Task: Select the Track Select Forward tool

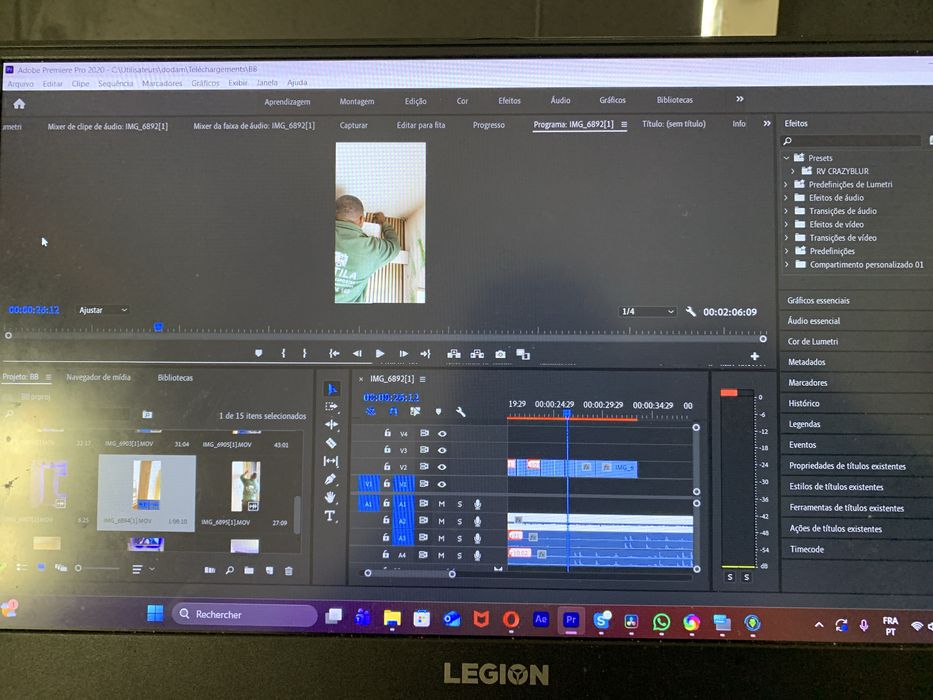Action: pos(331,407)
